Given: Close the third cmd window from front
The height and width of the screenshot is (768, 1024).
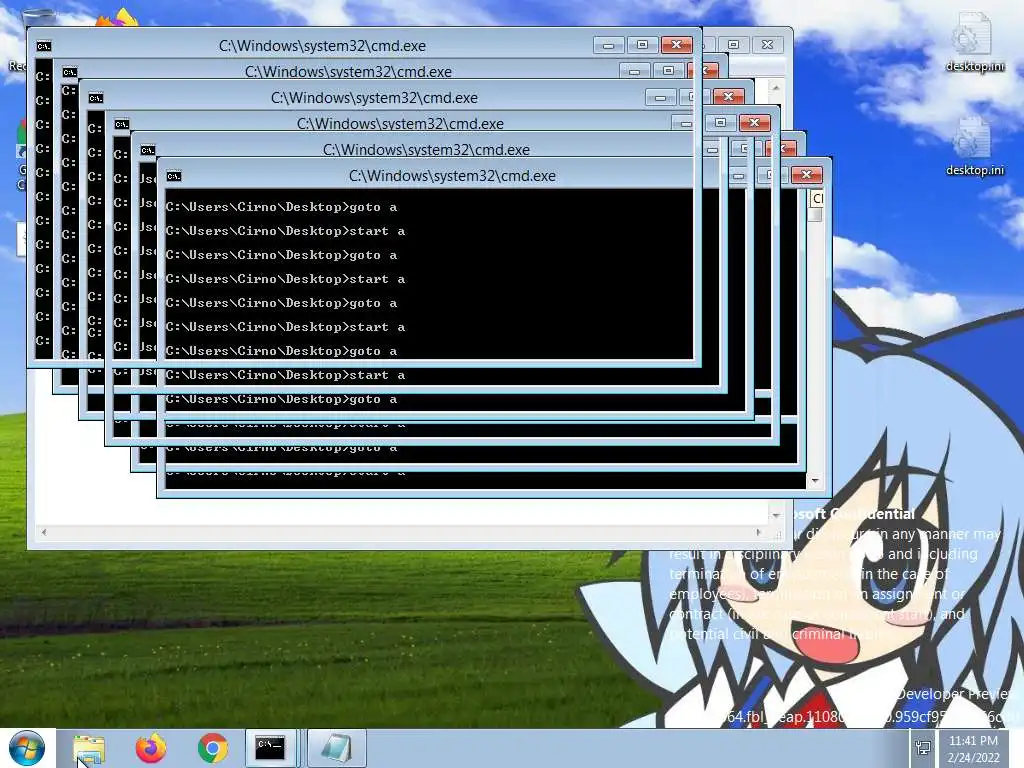Looking at the screenshot, I should coord(729,97).
